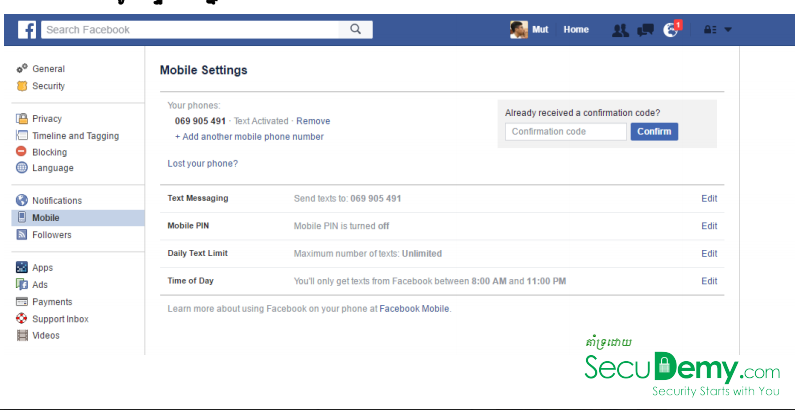
Task: Click the Security badge icon
Action: point(22,86)
